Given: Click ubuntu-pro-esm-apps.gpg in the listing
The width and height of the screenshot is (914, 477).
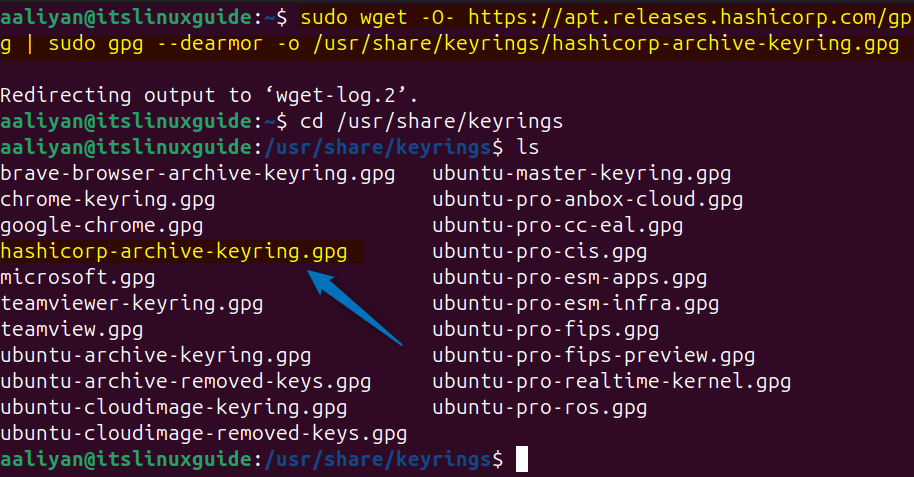Looking at the screenshot, I should [x=570, y=278].
